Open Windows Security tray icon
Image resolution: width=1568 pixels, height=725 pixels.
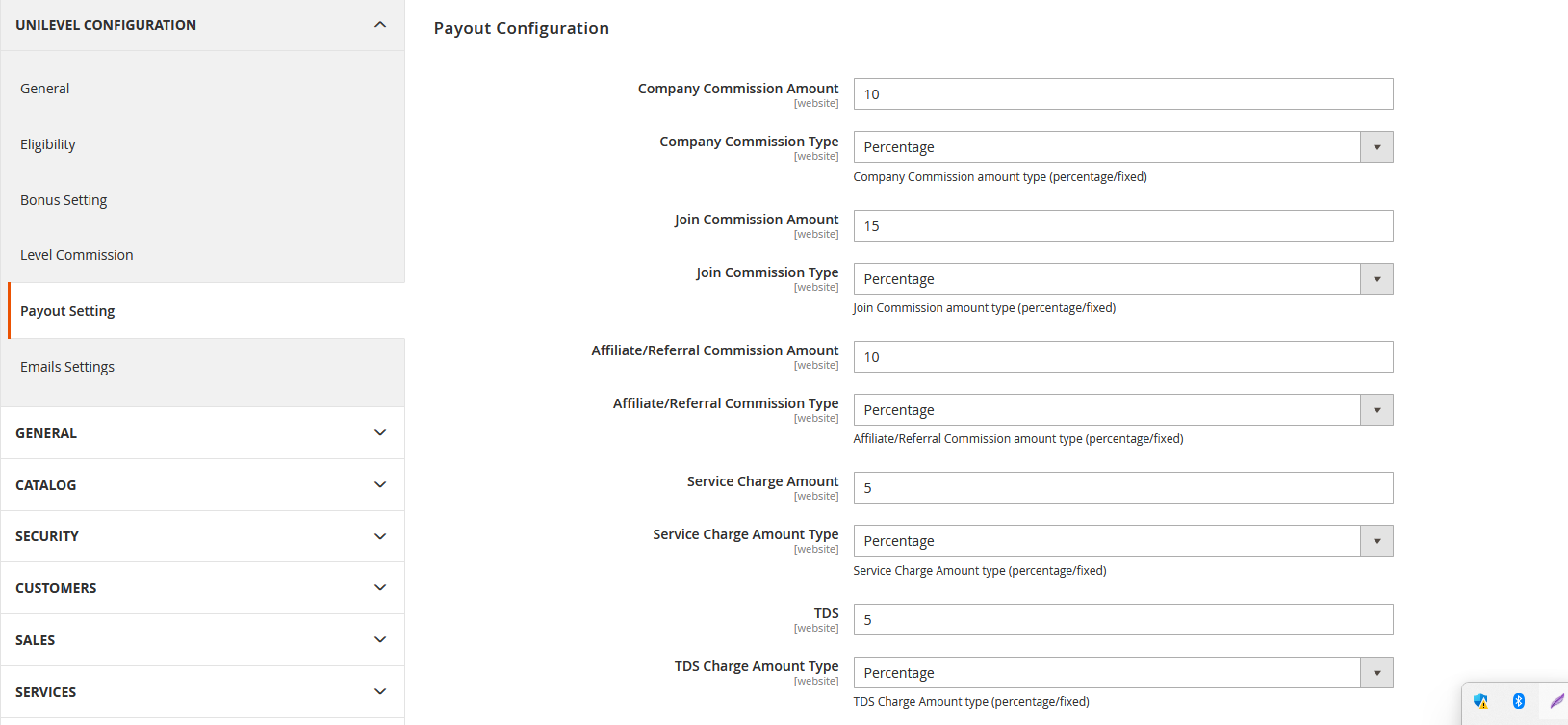1480,701
